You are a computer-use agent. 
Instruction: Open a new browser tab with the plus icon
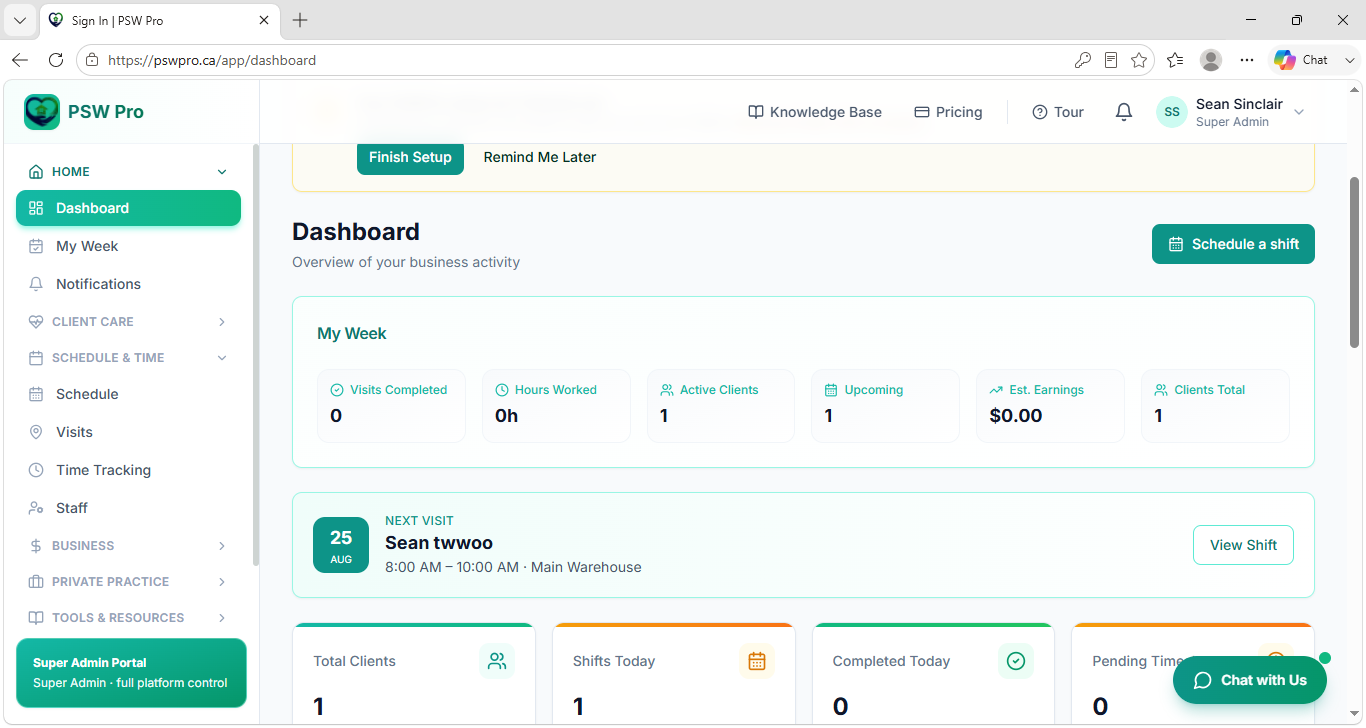[300, 20]
